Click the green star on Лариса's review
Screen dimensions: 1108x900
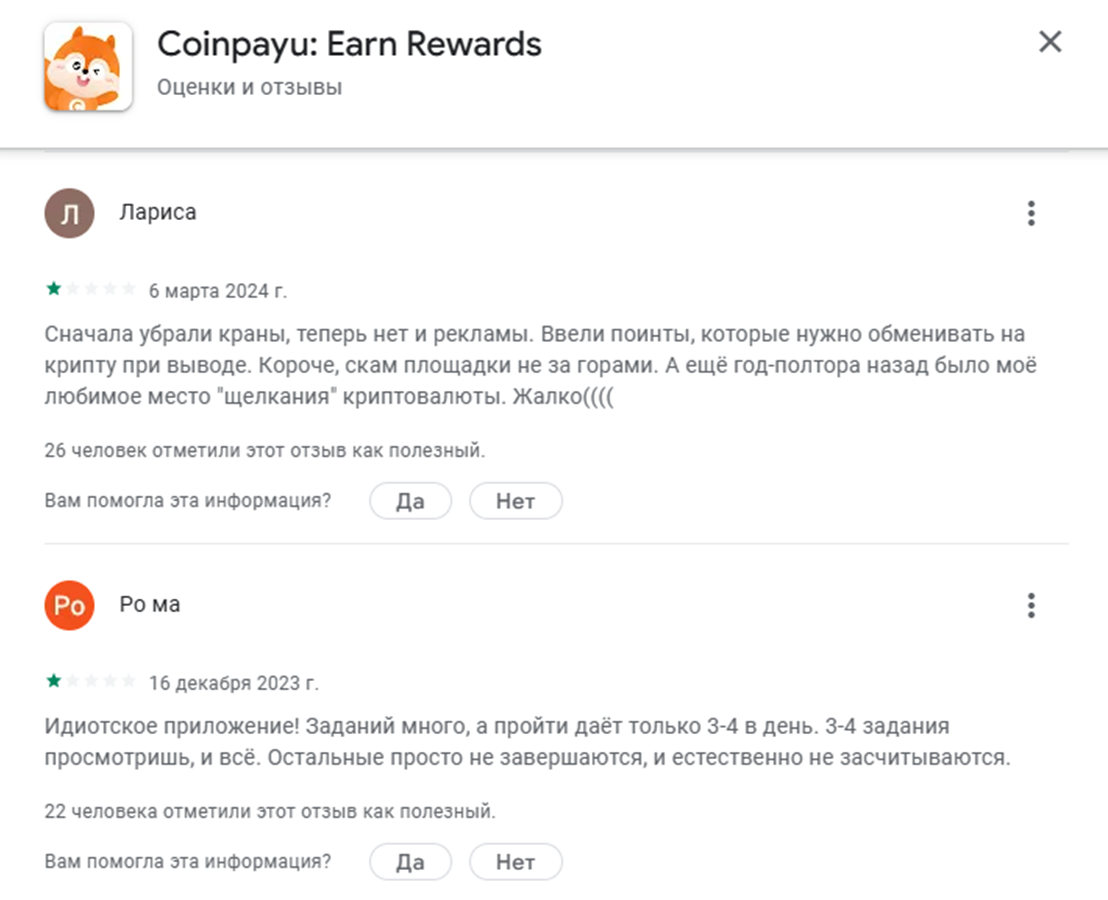[53, 290]
